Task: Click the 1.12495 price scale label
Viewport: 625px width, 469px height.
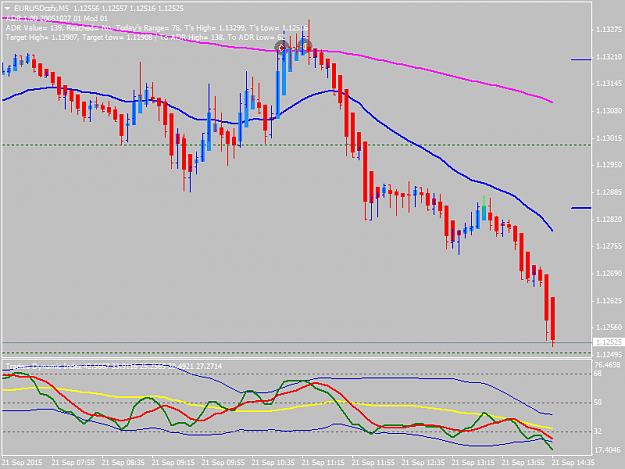Action: (609, 355)
